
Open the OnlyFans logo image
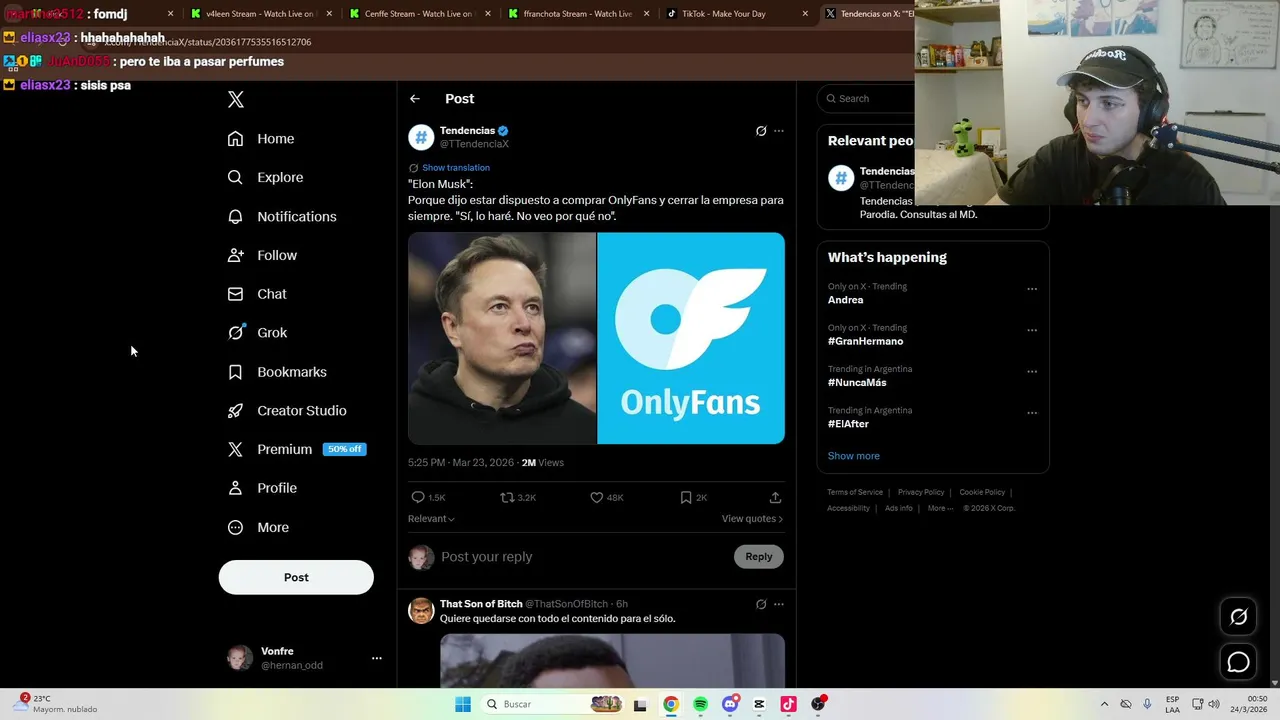pos(691,338)
